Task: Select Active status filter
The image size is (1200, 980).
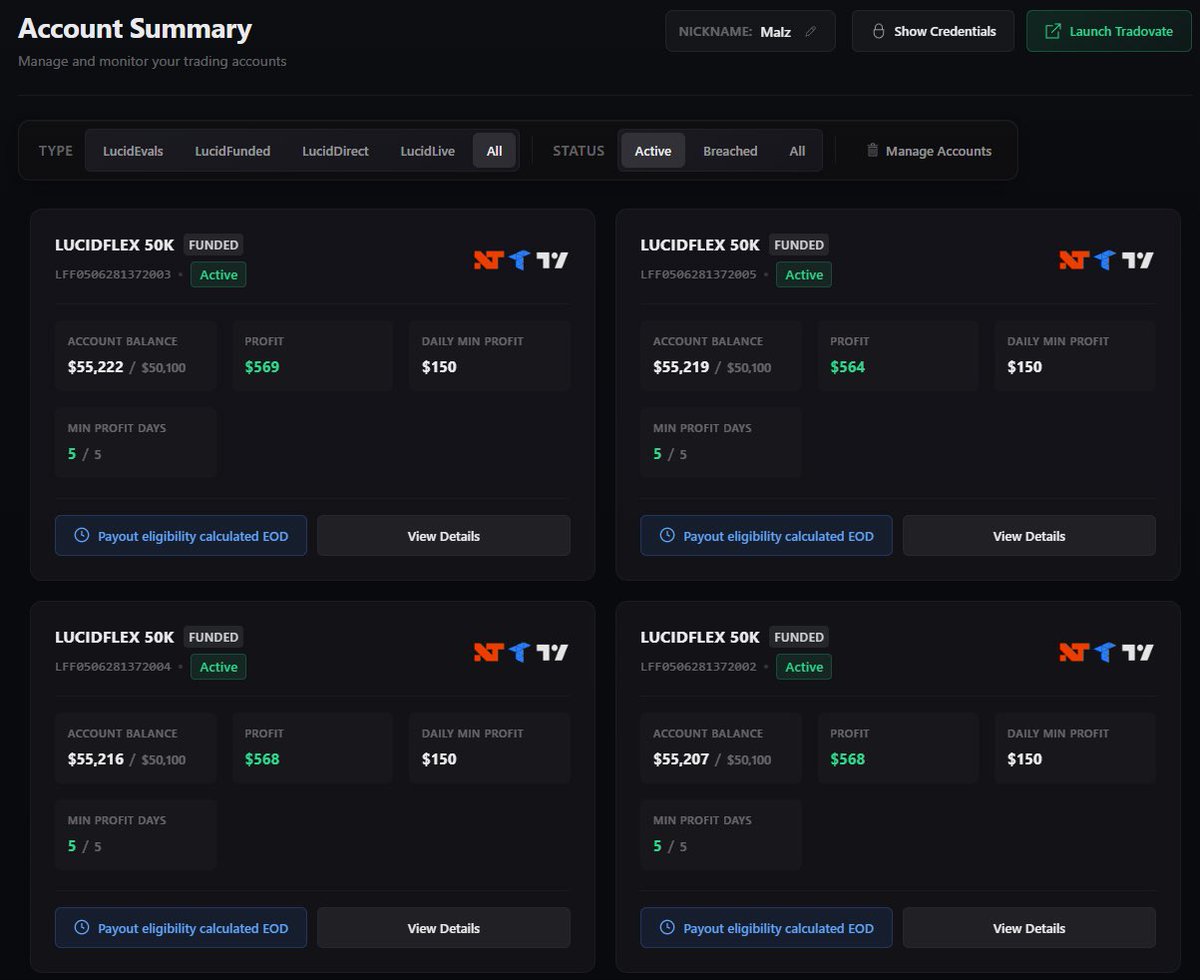Action: tap(653, 151)
